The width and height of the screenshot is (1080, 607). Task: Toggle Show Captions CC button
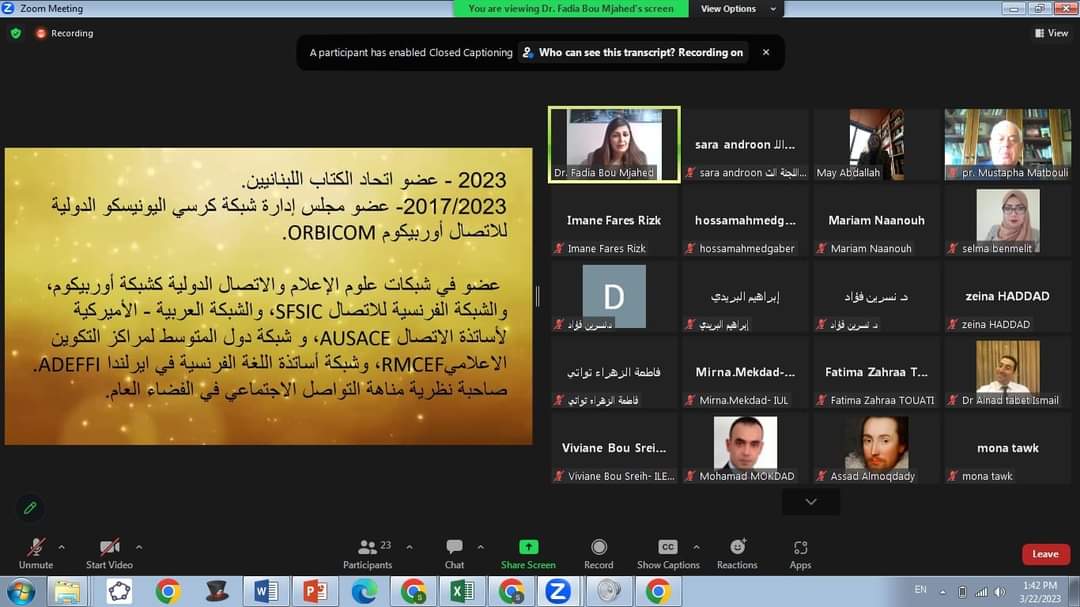(668, 547)
